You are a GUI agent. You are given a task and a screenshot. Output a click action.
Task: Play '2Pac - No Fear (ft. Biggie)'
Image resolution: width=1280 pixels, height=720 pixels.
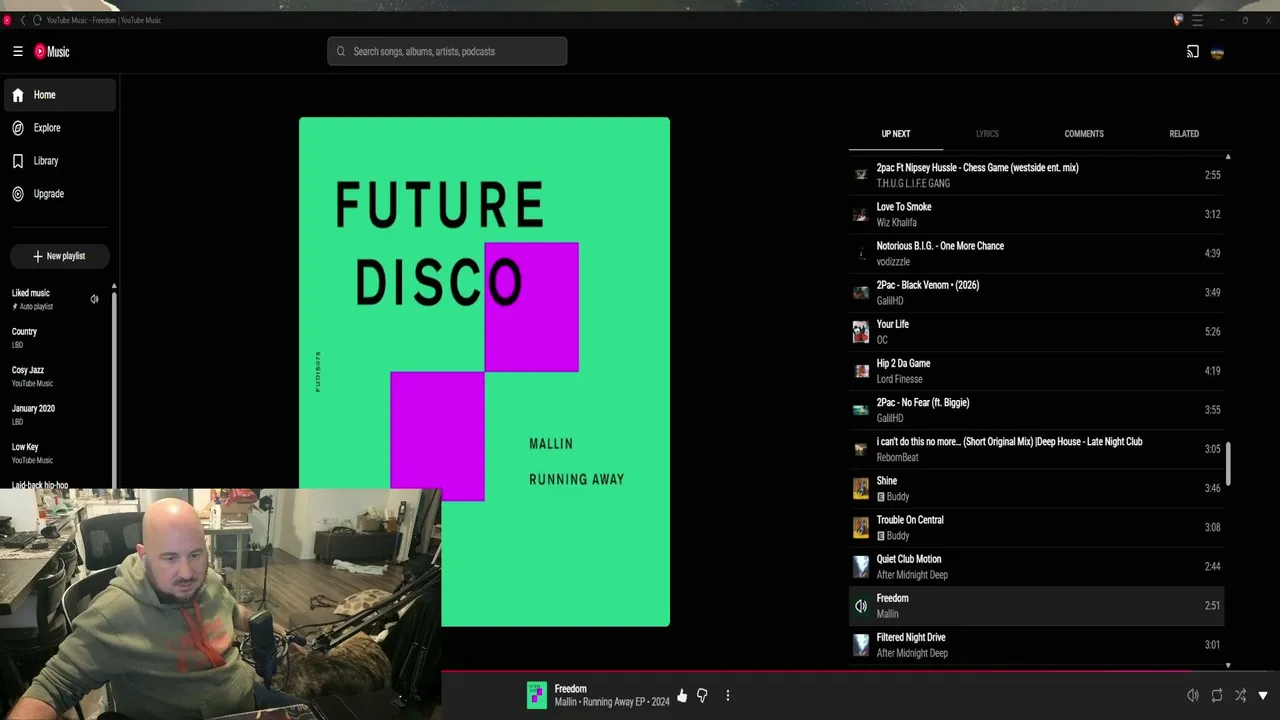point(1036,410)
